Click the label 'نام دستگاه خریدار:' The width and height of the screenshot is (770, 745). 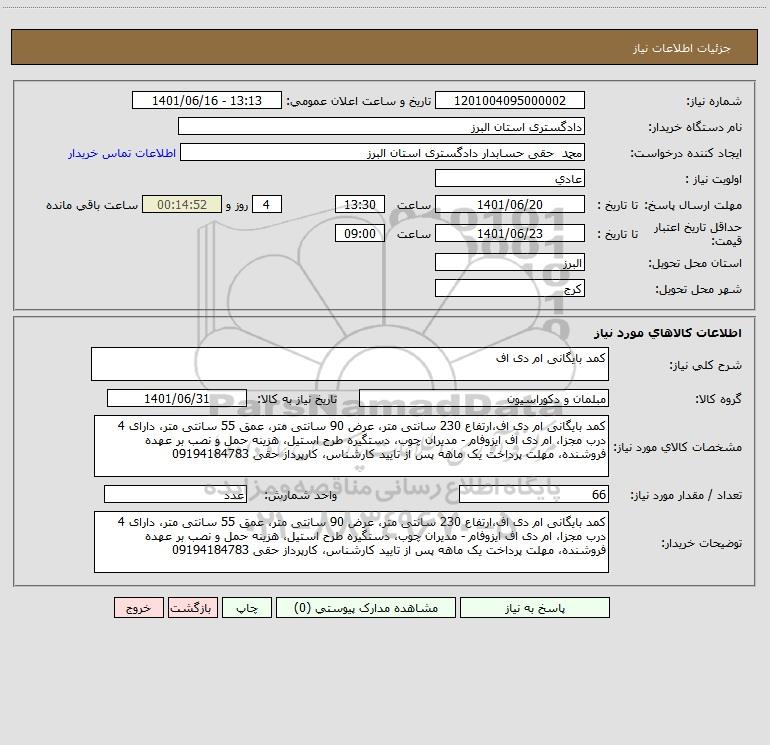pos(695,128)
